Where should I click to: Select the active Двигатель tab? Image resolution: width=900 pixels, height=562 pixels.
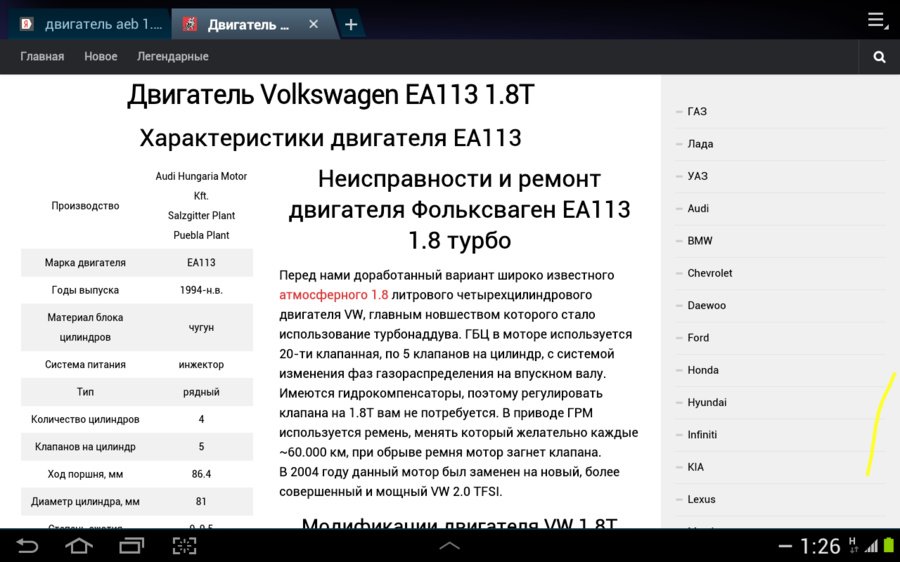(247, 24)
